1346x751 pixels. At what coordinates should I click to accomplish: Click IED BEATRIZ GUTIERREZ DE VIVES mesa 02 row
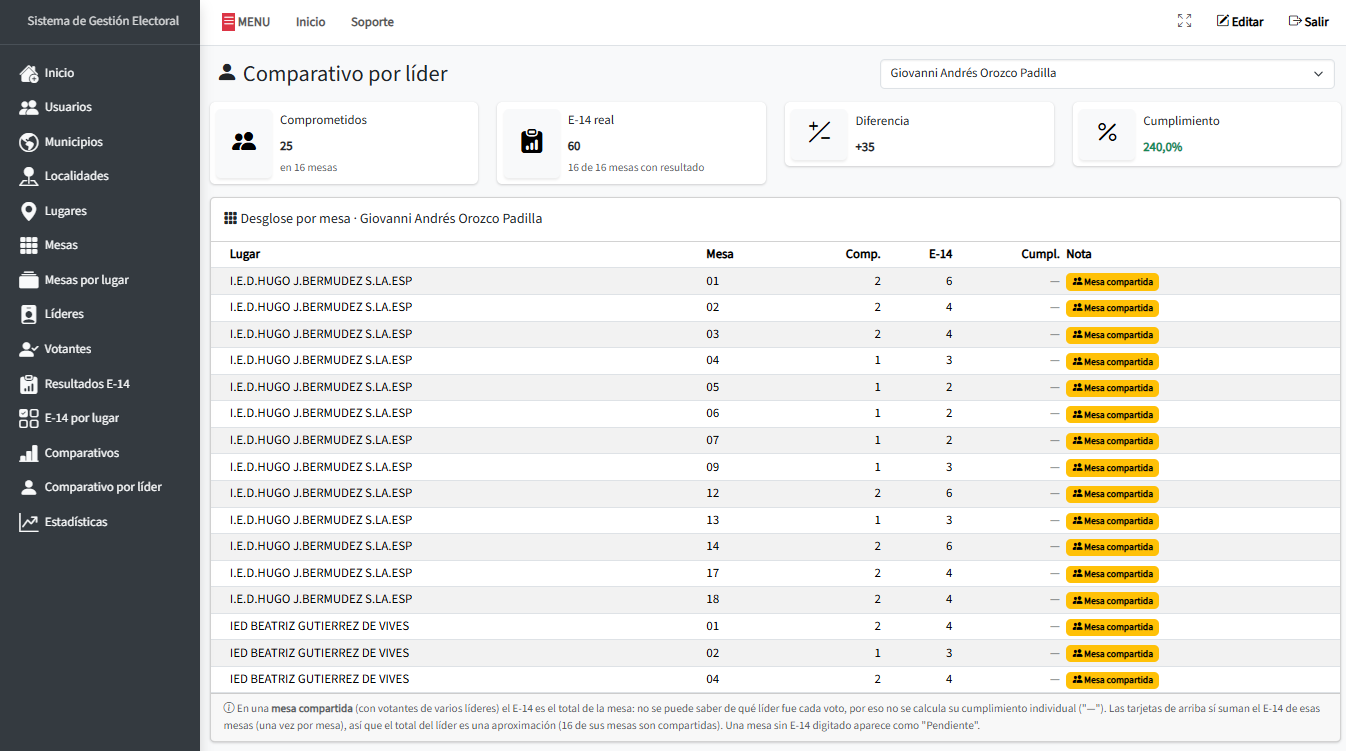point(775,653)
